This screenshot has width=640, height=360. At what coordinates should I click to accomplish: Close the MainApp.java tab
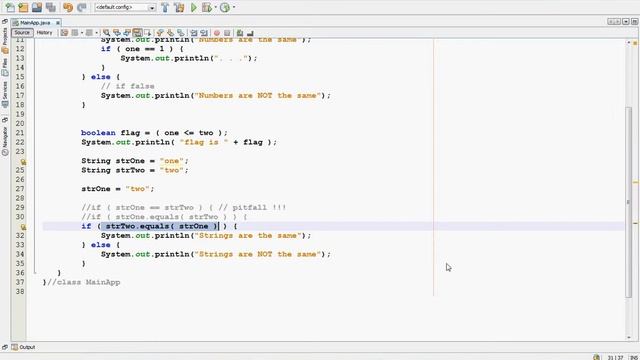[58, 23]
